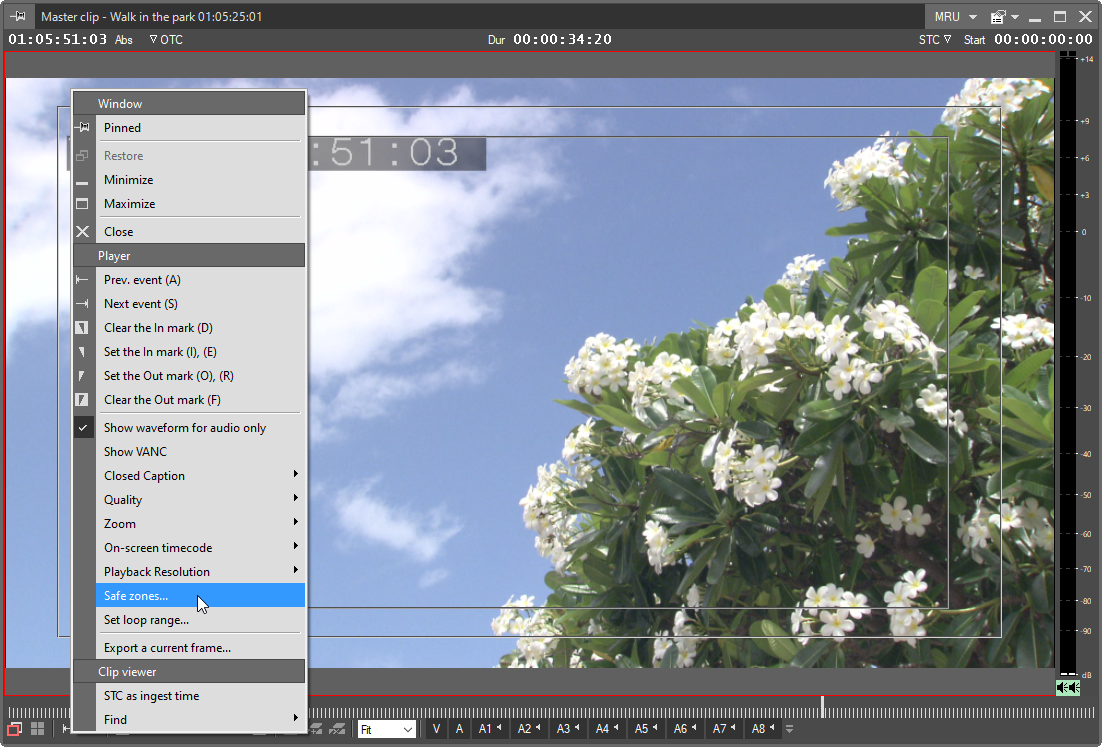Click the OTC timecode type selector
1102x747 pixels.
pos(166,40)
